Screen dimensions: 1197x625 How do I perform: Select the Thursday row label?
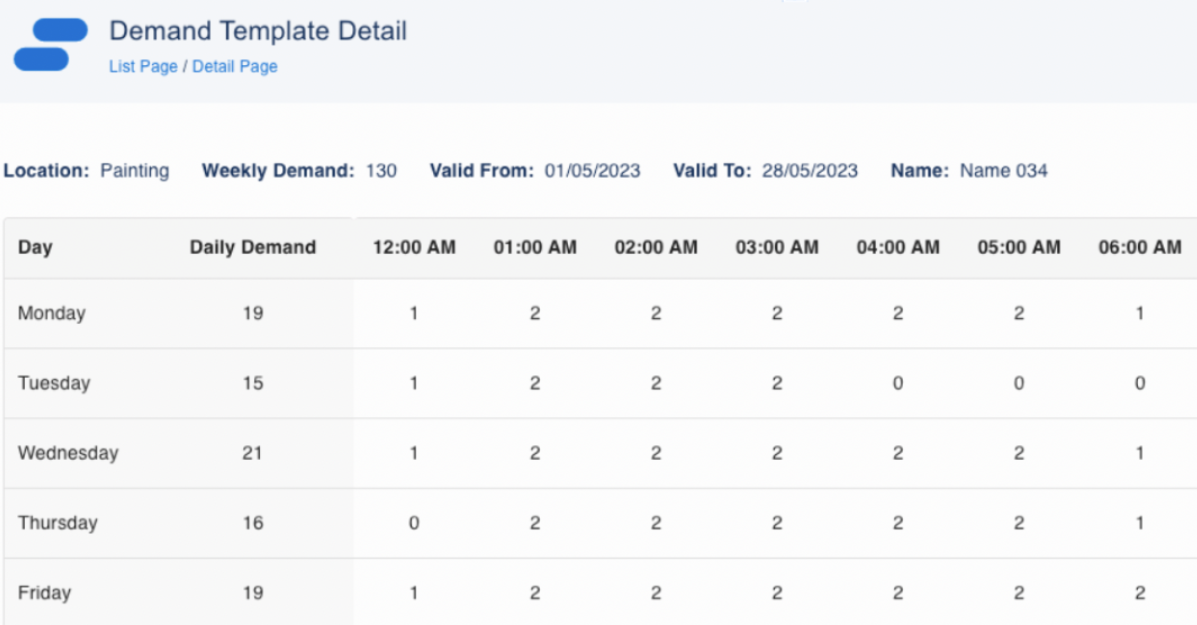(57, 523)
